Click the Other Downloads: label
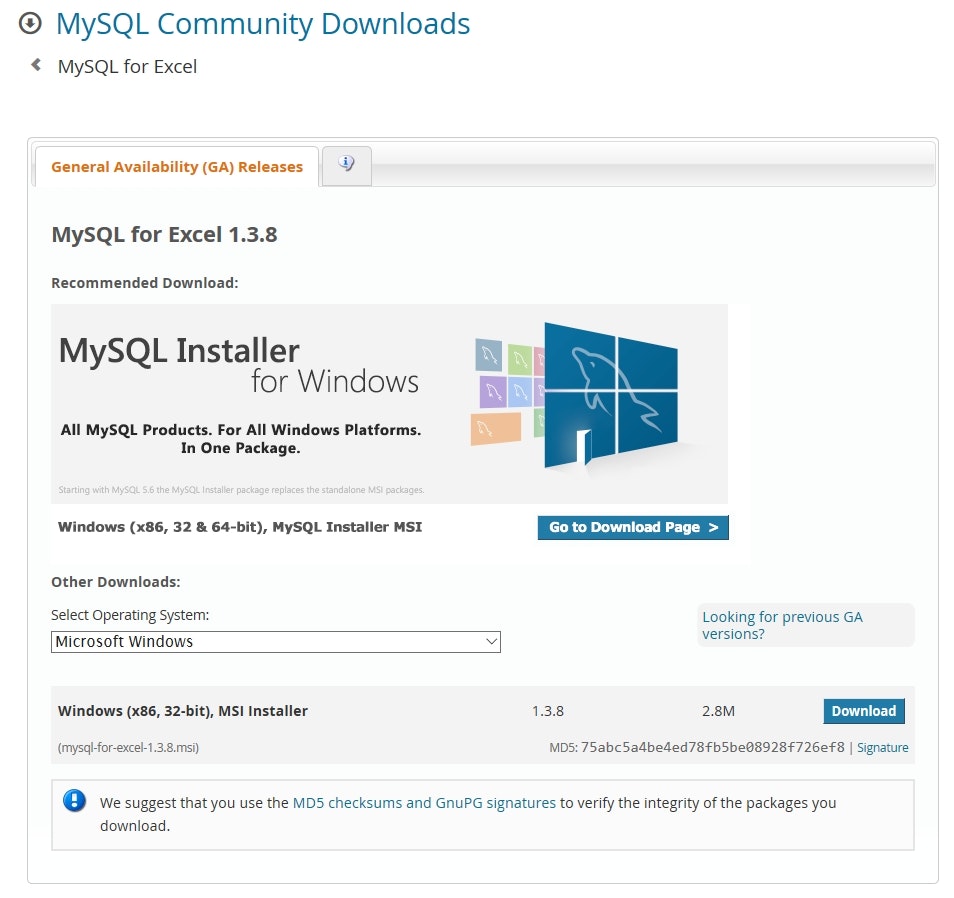Viewport: 954px width, 898px height. [x=116, y=582]
